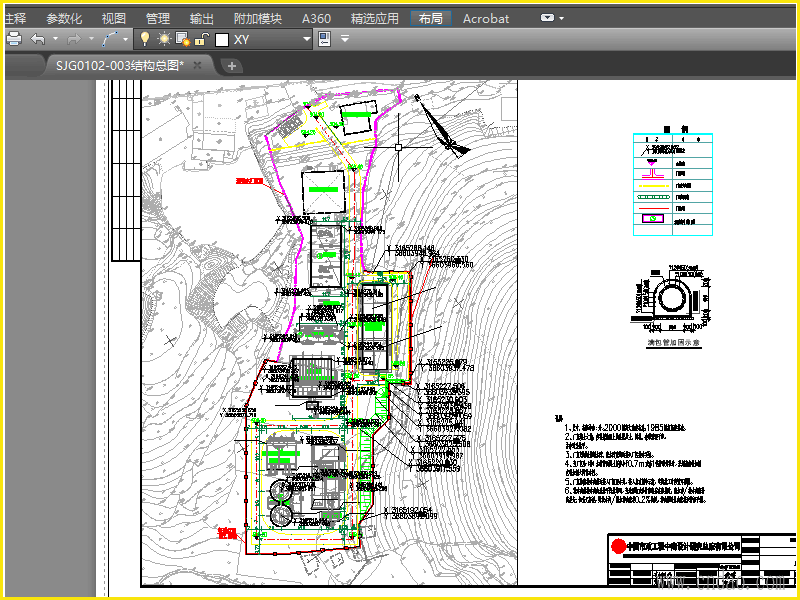Click the ribbon minimize panel button

(x=548, y=18)
